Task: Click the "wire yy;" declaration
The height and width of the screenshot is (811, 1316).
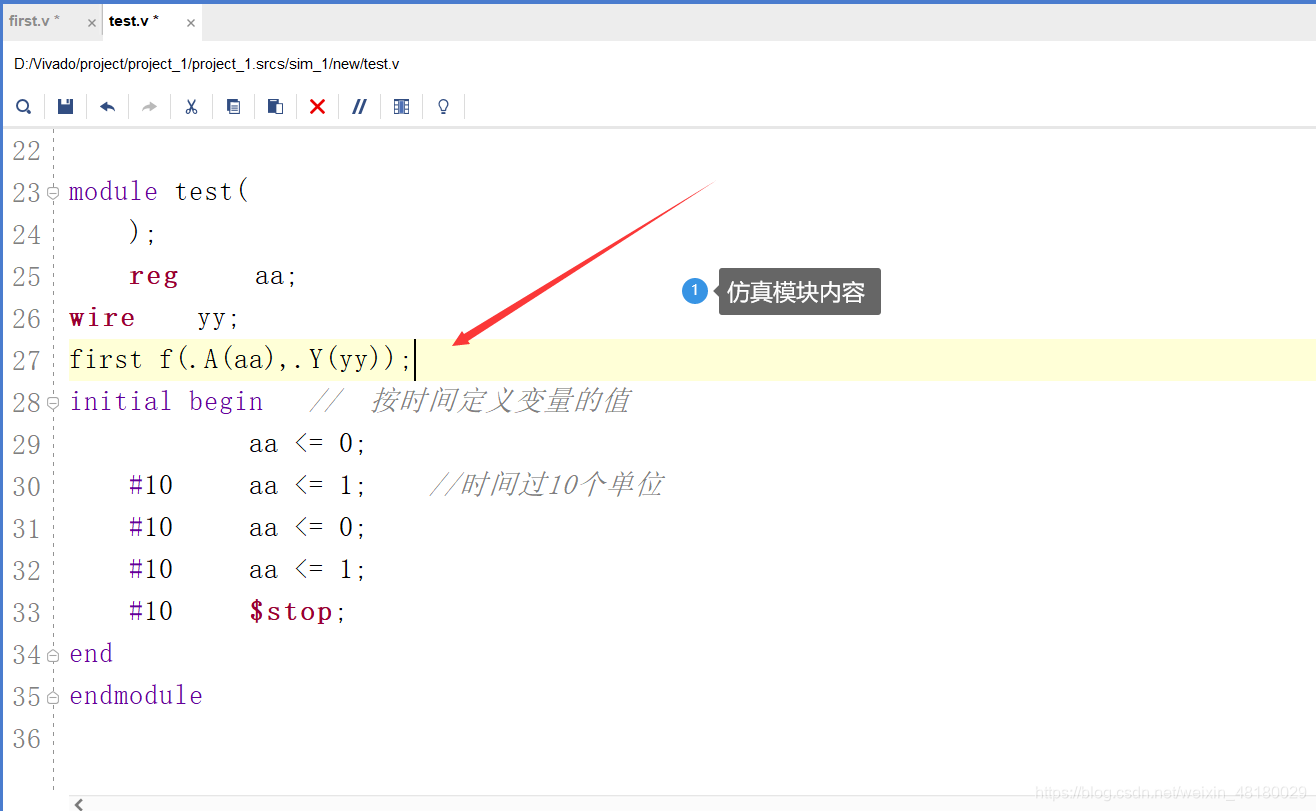Action: tap(154, 318)
